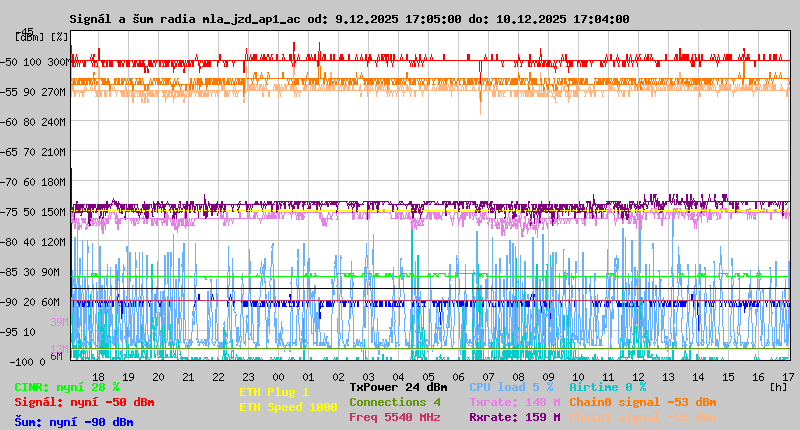Click the CPU load 5 % legend entry
The width and height of the screenshot is (800, 430).
(x=511, y=387)
